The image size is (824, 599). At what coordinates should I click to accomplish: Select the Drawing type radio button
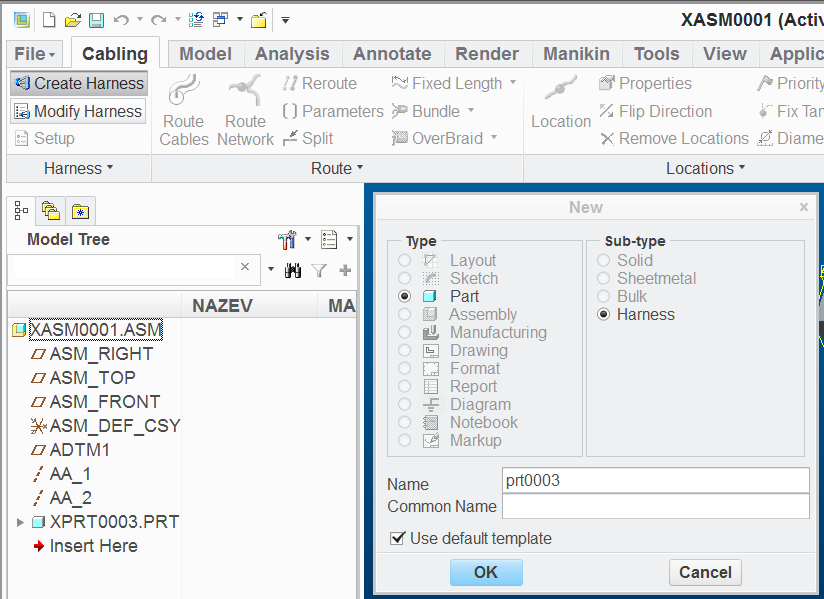coord(404,350)
